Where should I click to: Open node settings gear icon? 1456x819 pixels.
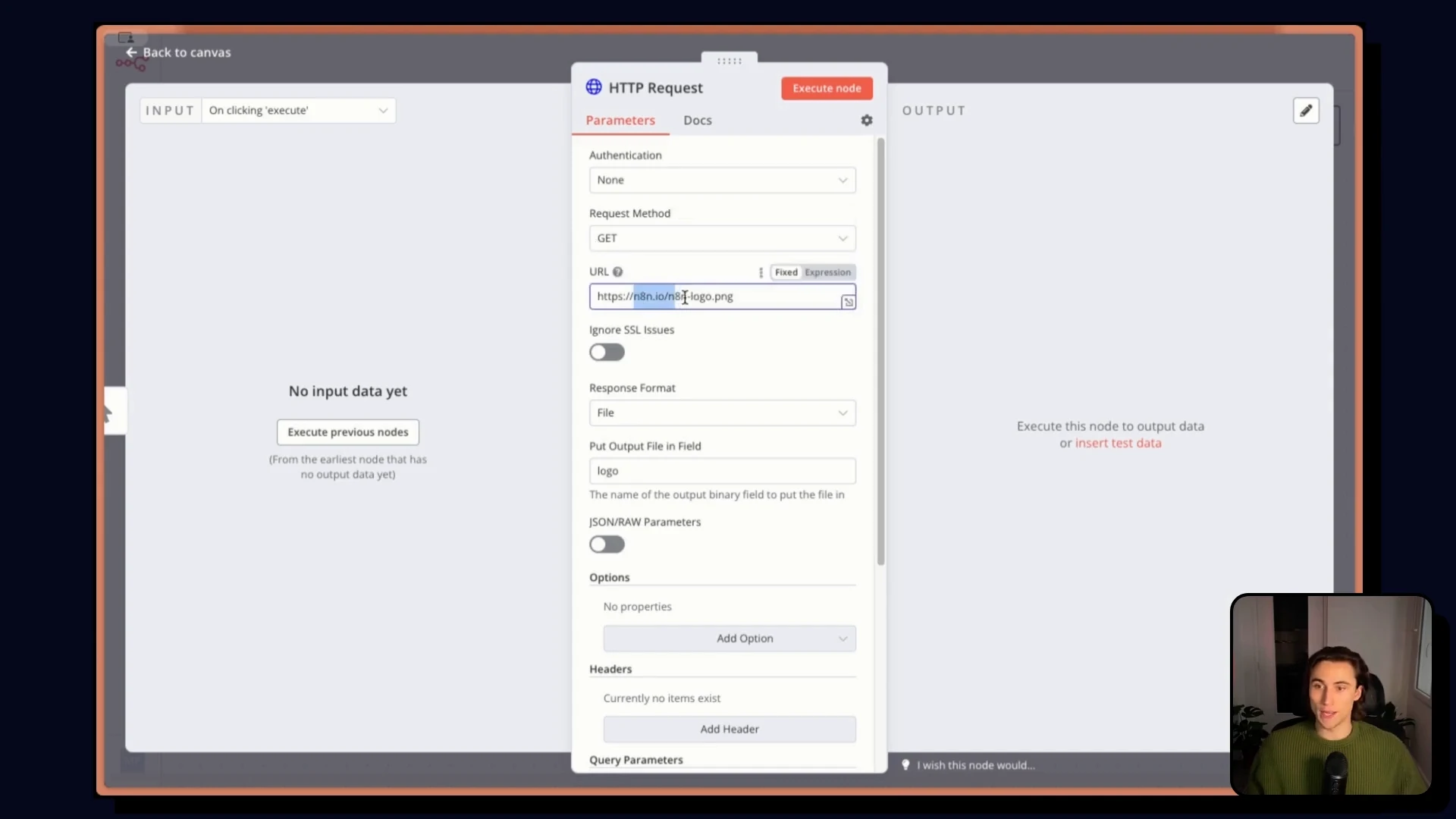point(867,121)
